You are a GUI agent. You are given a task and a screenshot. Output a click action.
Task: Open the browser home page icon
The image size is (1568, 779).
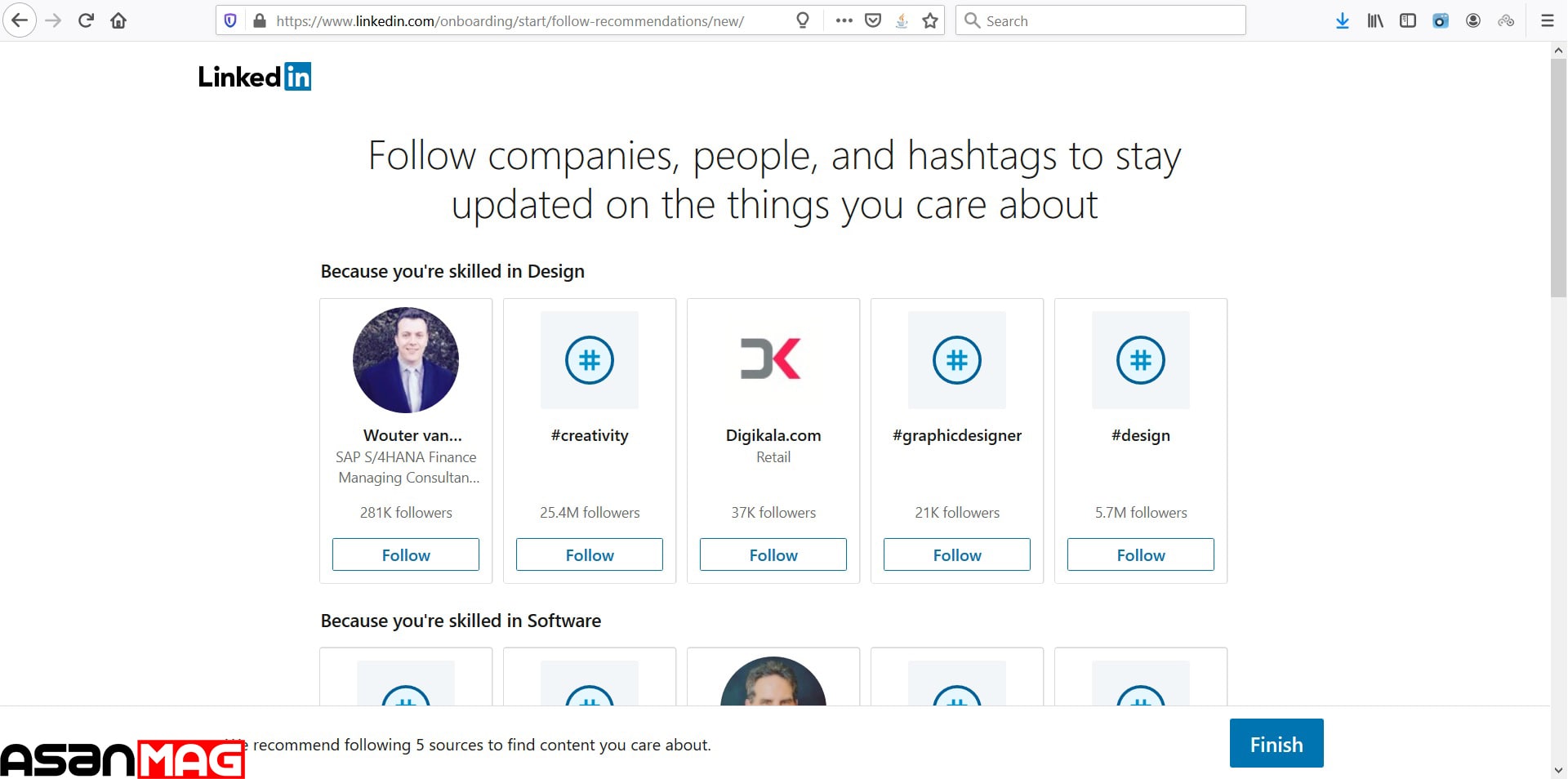coord(118,20)
